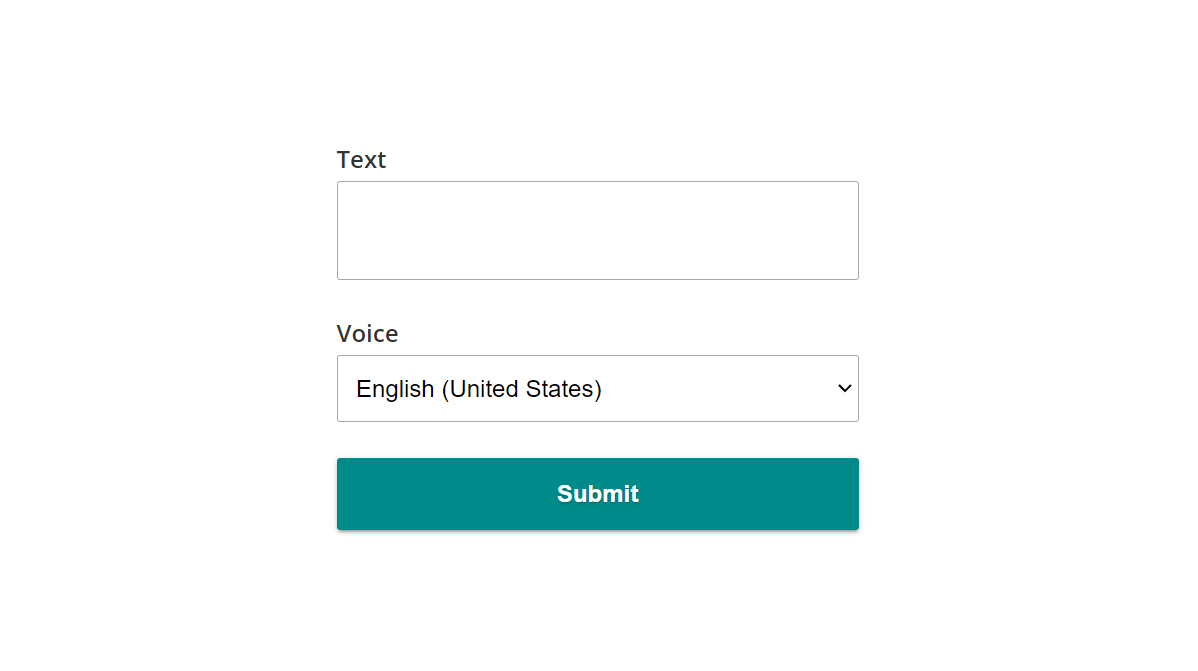1198x671 pixels.
Task: Click the current voice value in selector
Action: 479,389
